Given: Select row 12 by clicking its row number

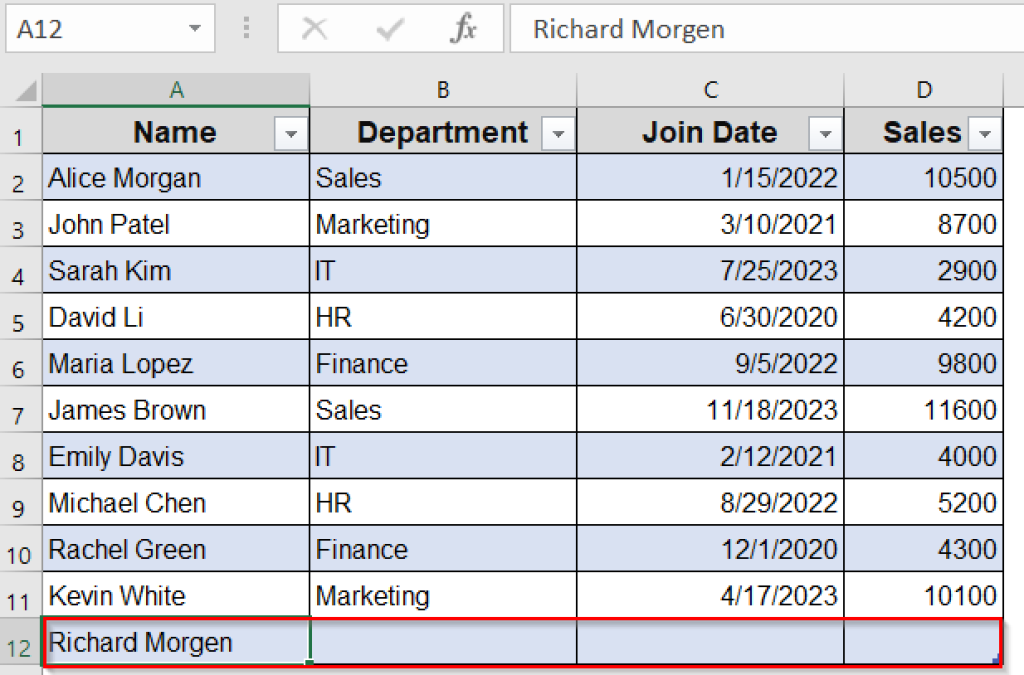Looking at the screenshot, I should point(20,643).
